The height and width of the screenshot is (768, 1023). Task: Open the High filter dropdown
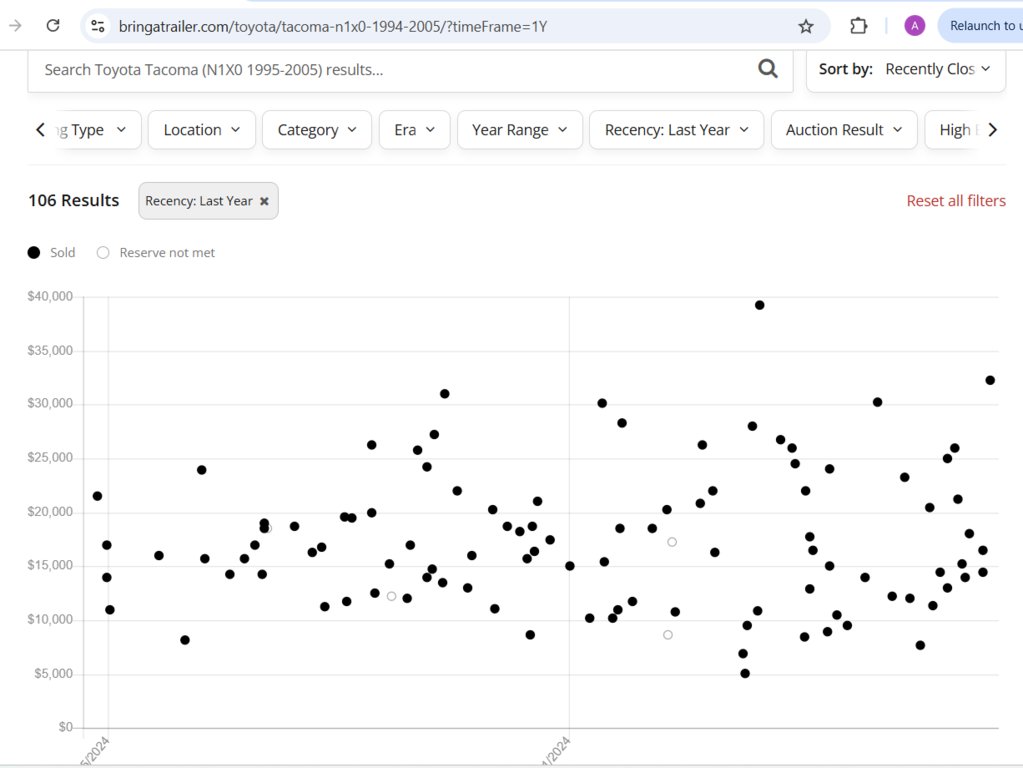(x=954, y=130)
